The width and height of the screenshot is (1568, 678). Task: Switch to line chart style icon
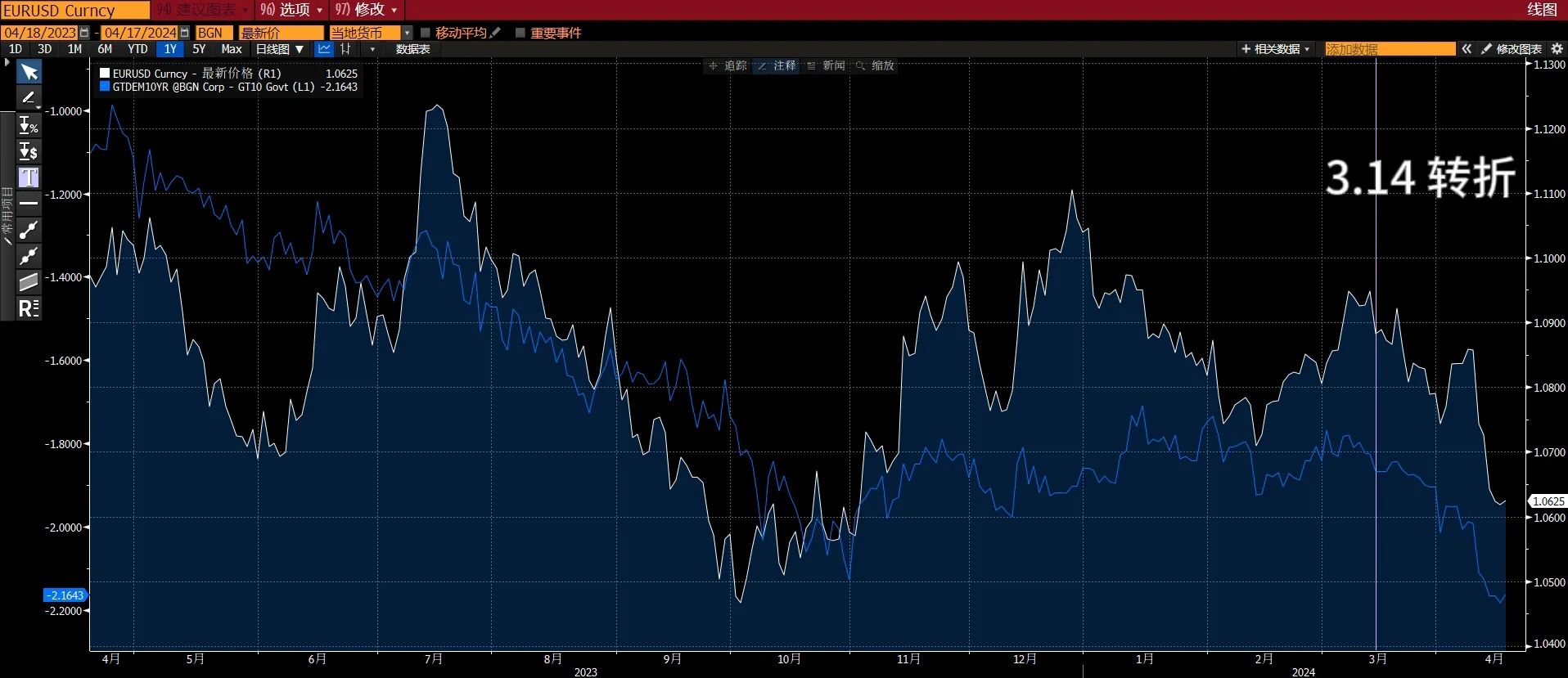(325, 49)
